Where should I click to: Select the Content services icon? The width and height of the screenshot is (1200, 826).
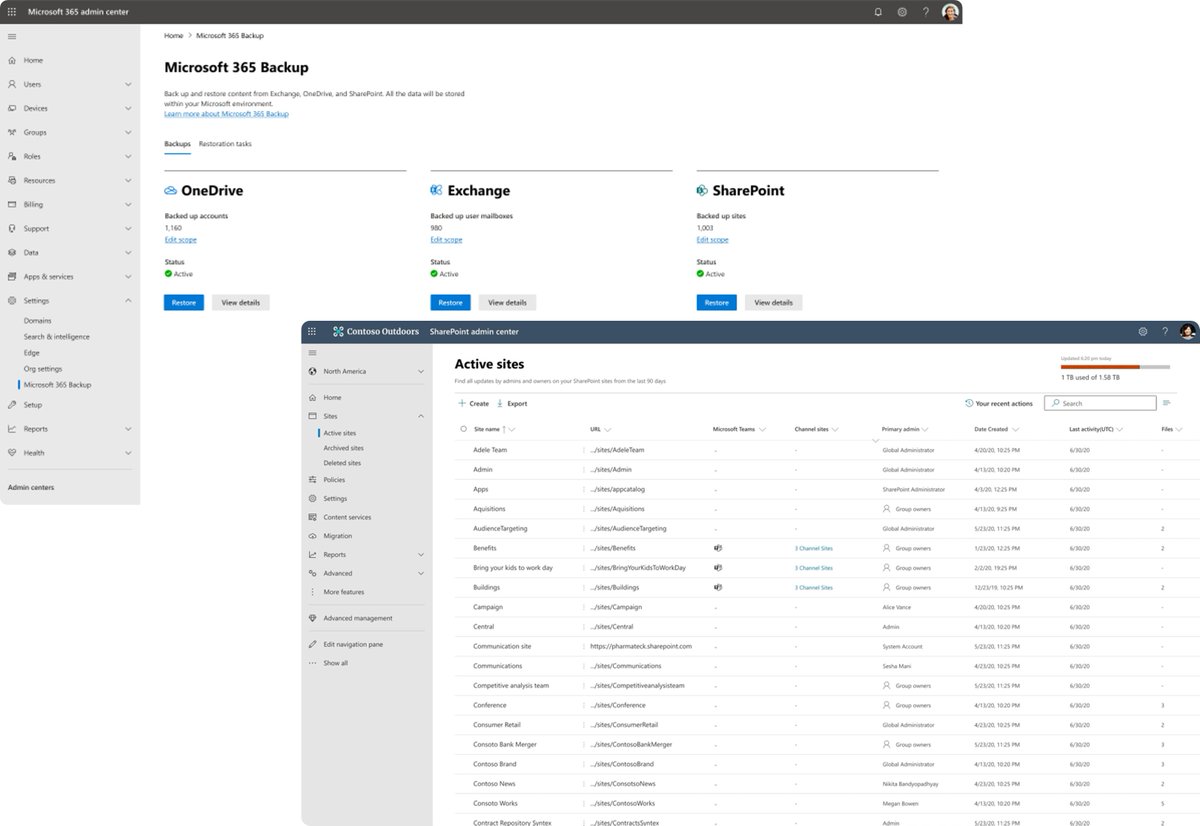[314, 517]
